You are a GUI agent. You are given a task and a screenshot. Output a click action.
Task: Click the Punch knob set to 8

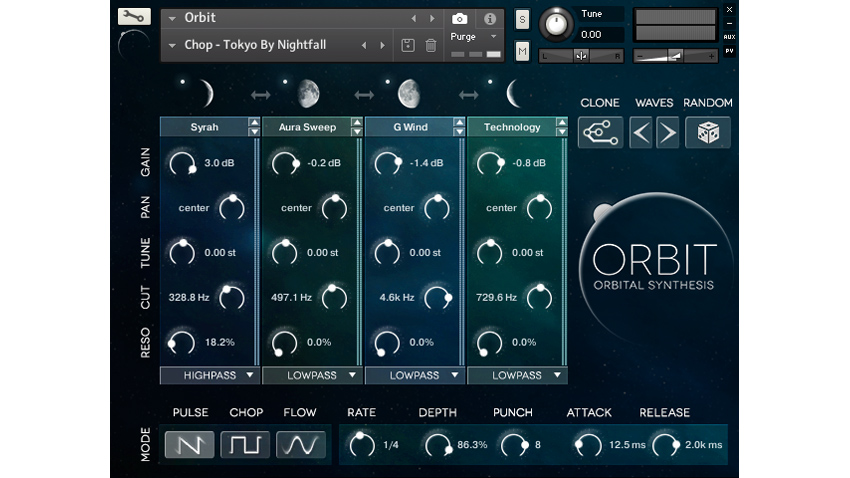click(514, 445)
